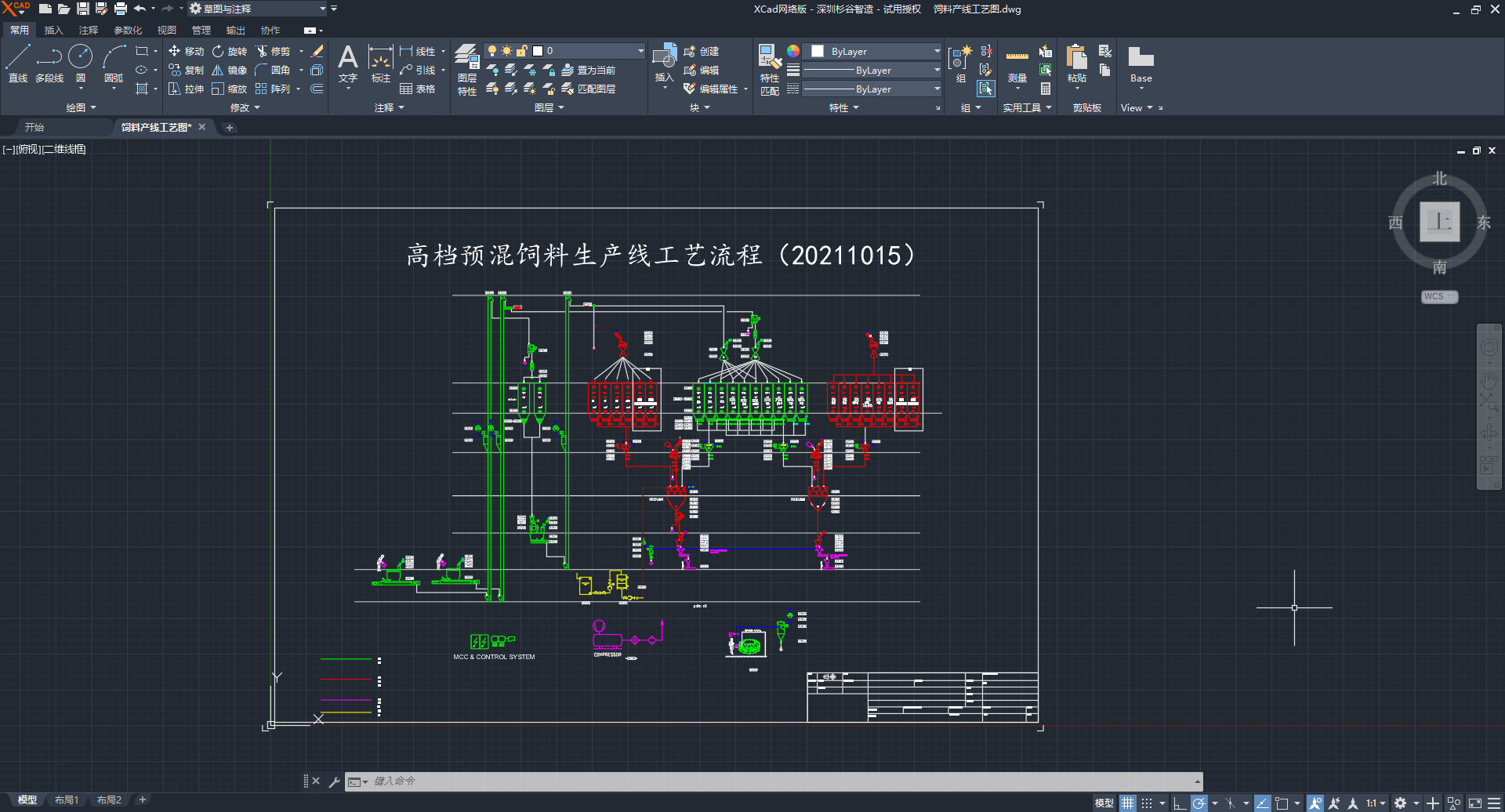The image size is (1505, 812).
Task: Click the 标注 (Dimension) tool
Action: (381, 63)
